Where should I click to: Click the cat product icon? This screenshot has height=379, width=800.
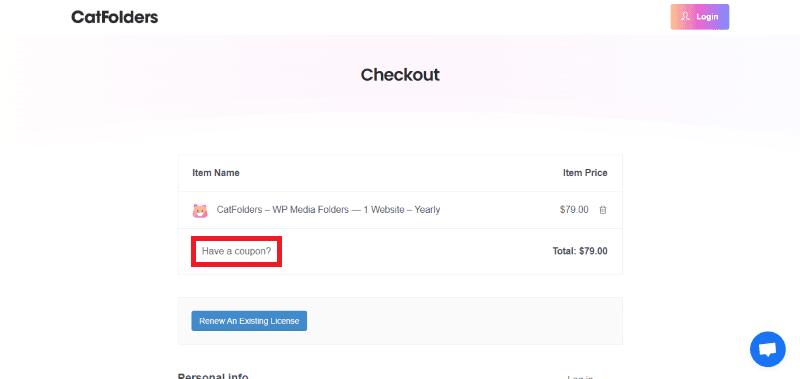pos(200,210)
